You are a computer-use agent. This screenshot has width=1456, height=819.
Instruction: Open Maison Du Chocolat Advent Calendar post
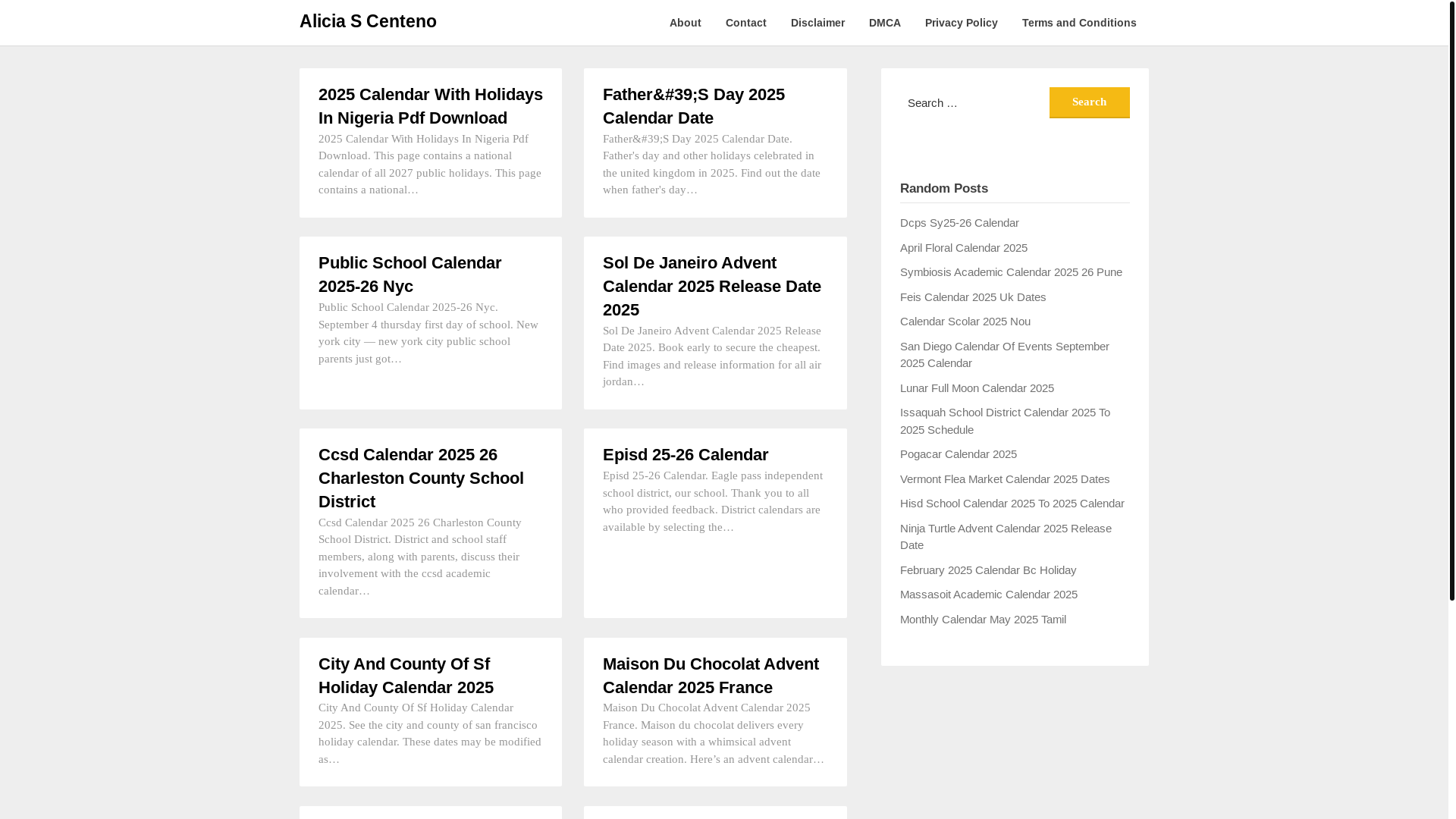(x=711, y=676)
